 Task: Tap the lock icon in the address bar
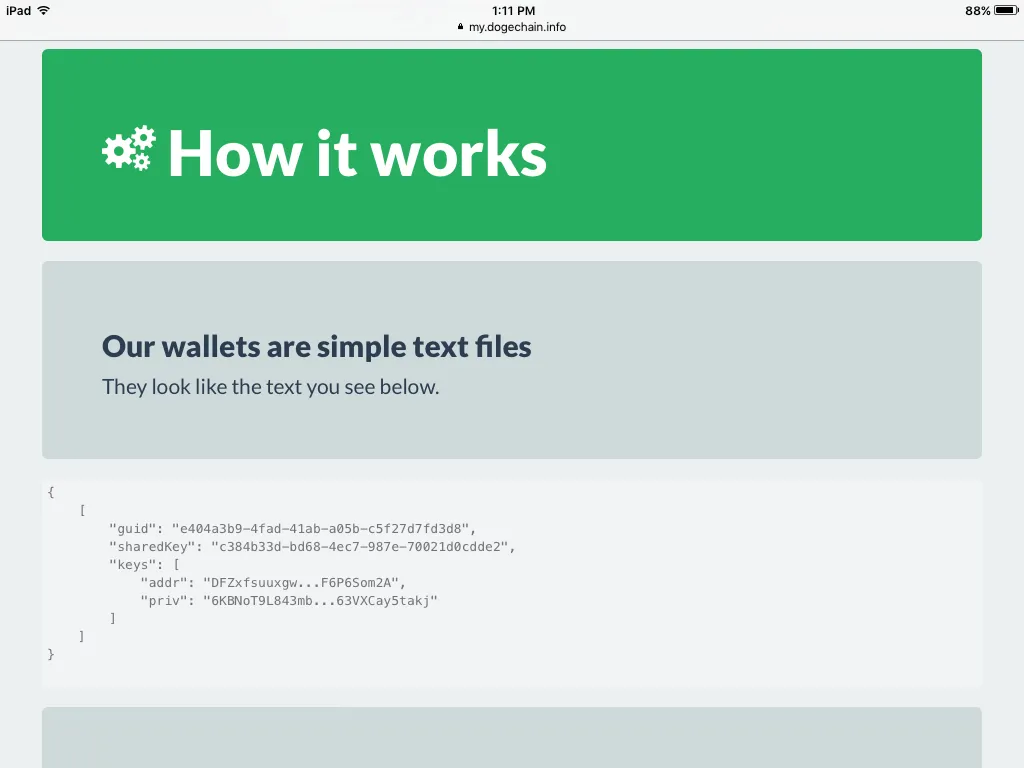click(x=460, y=27)
